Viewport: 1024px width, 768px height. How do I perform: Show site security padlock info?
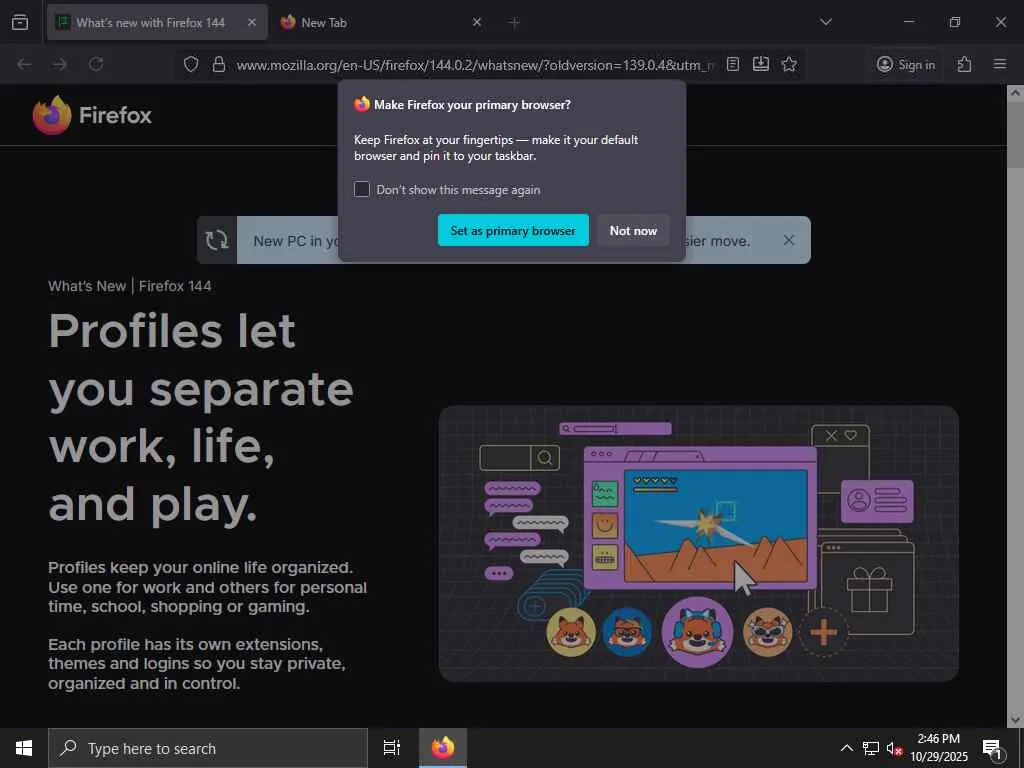coord(219,64)
